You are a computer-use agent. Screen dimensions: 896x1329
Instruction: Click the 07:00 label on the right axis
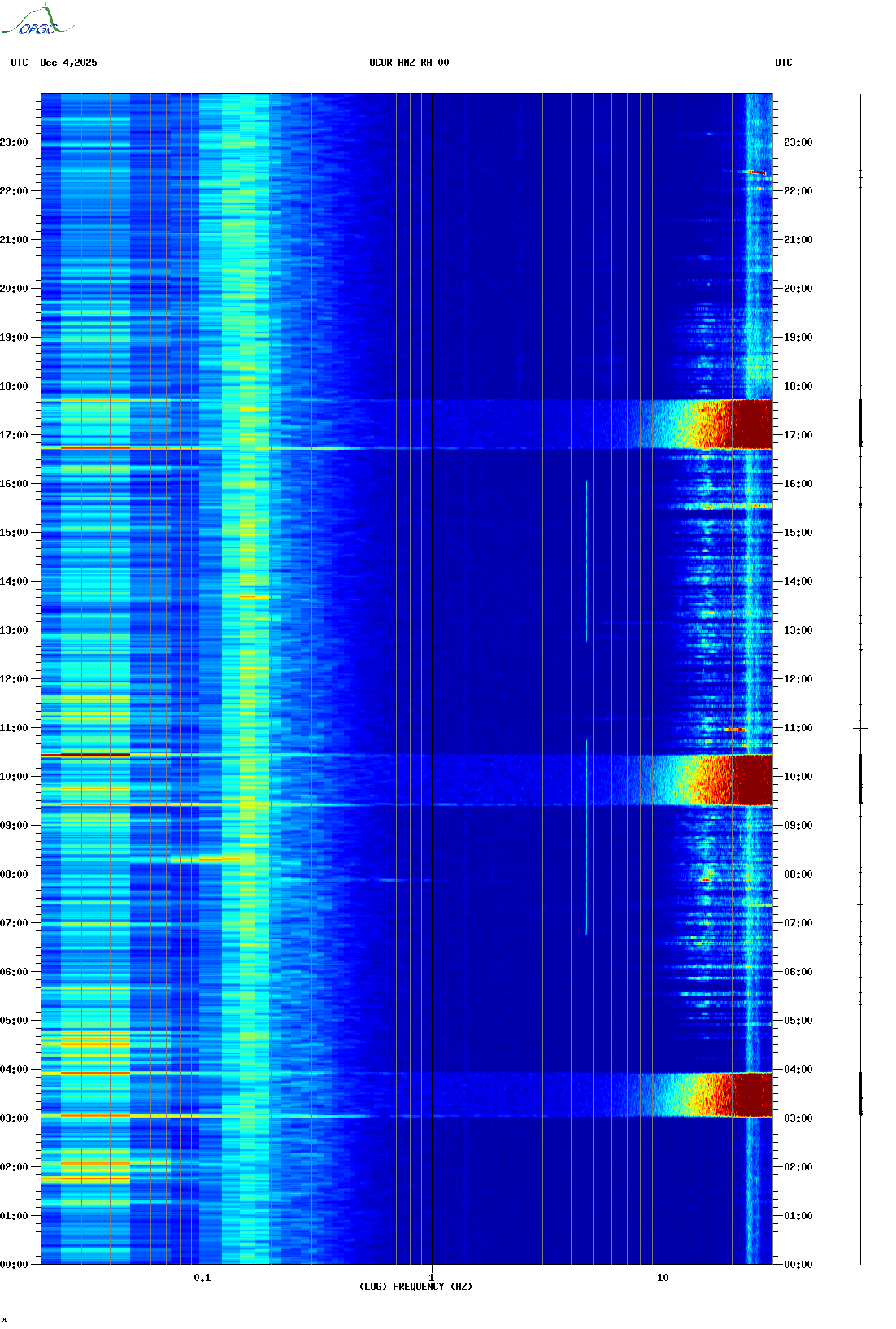798,923
